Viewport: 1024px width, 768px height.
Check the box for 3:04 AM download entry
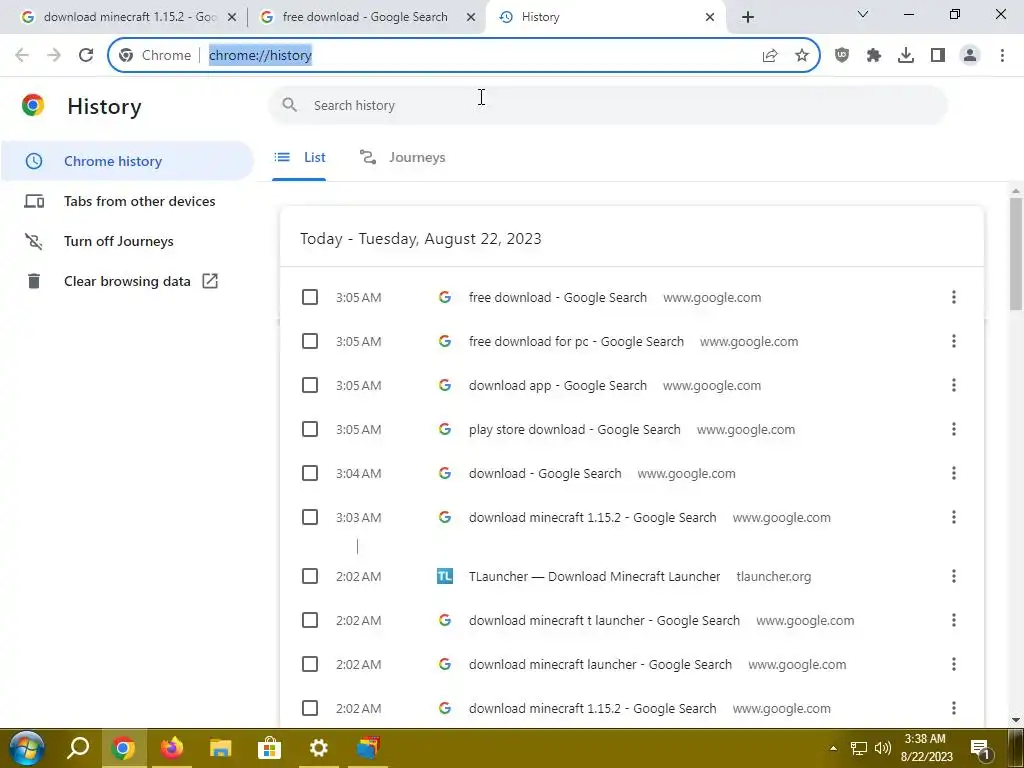[x=310, y=473]
